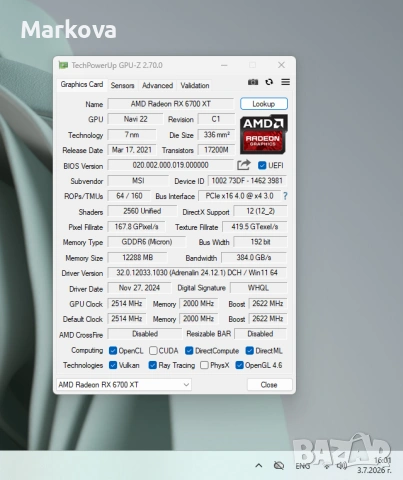Image resolution: width=403 pixels, height=480 pixels.
Task: Click DirectX Support value 12 (12_2)
Action: pos(260,211)
